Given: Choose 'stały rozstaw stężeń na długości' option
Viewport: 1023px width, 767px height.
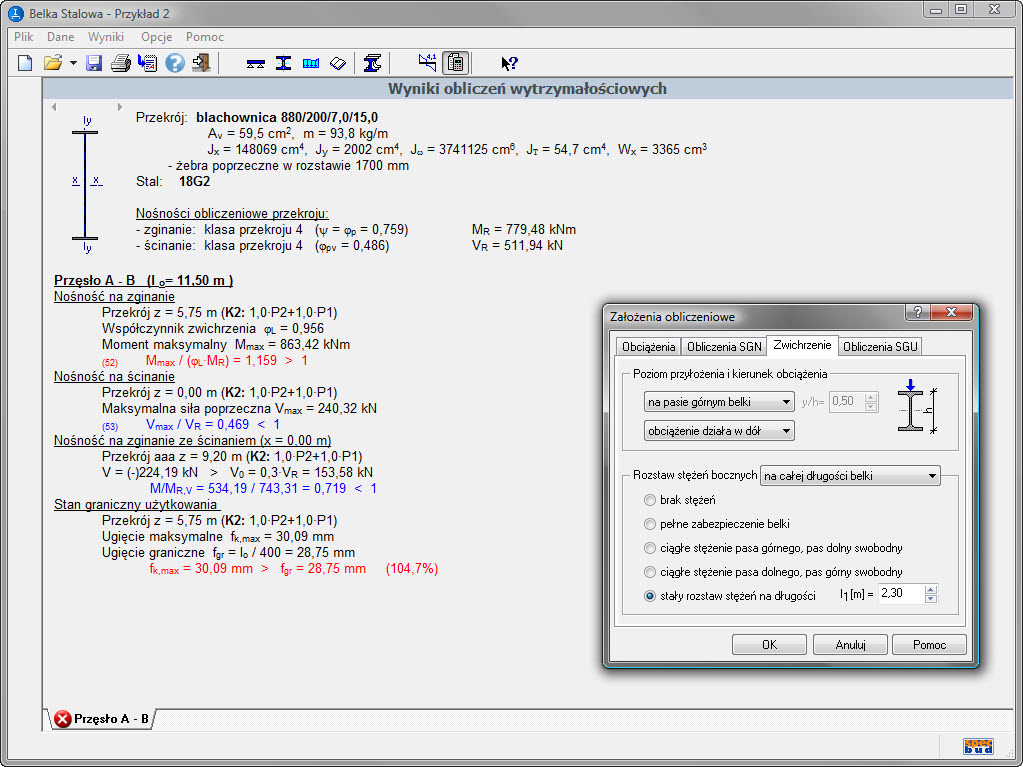Looking at the screenshot, I should click(x=651, y=595).
